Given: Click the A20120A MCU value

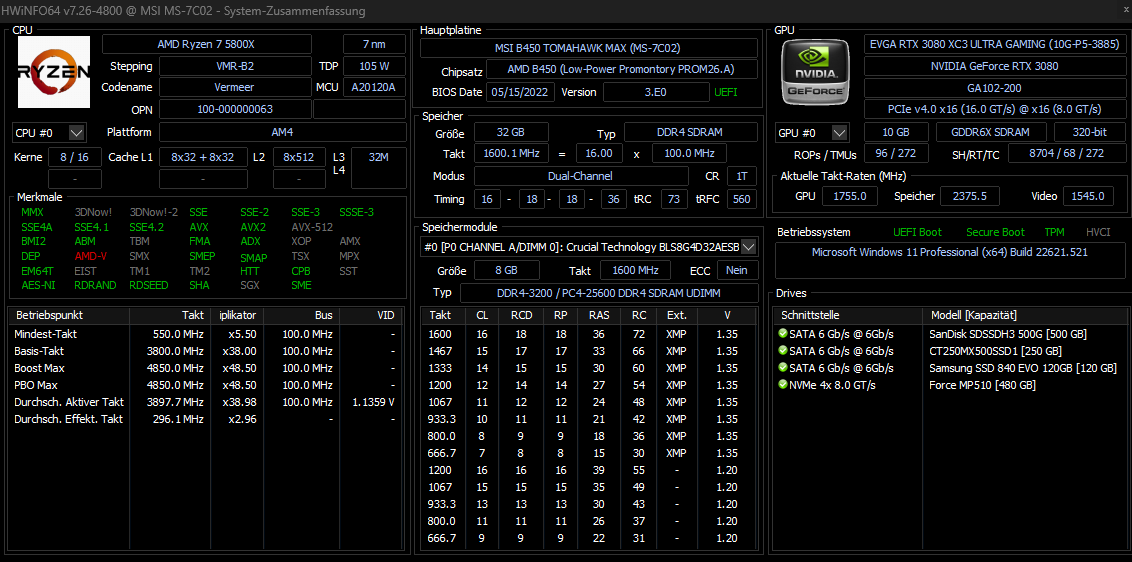Looking at the screenshot, I should click(x=374, y=87).
